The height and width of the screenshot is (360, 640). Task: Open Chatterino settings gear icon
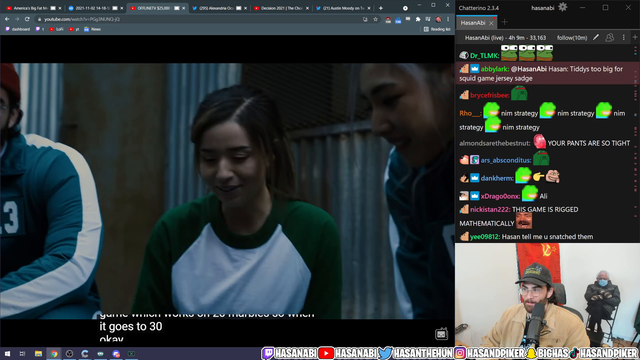click(562, 7)
